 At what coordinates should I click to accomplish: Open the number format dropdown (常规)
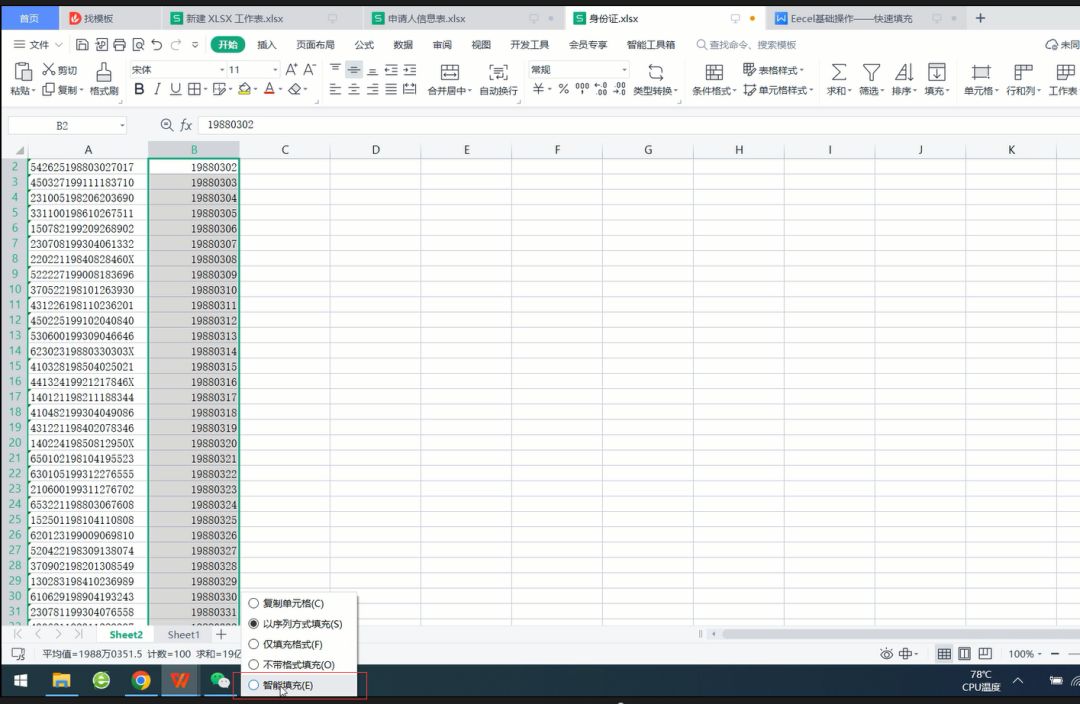pos(624,70)
